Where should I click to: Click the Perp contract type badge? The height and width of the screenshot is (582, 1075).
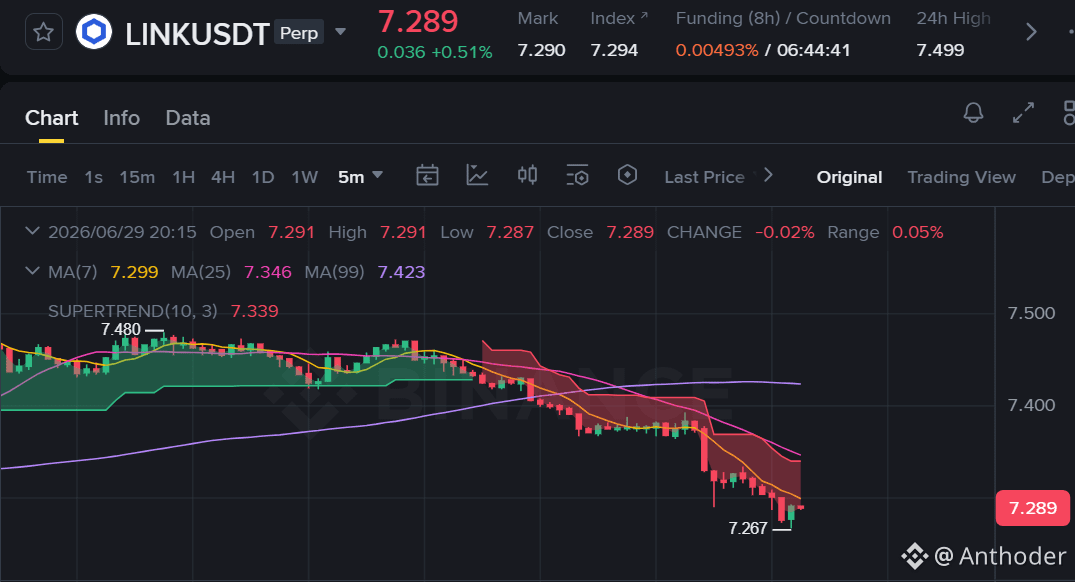[299, 32]
